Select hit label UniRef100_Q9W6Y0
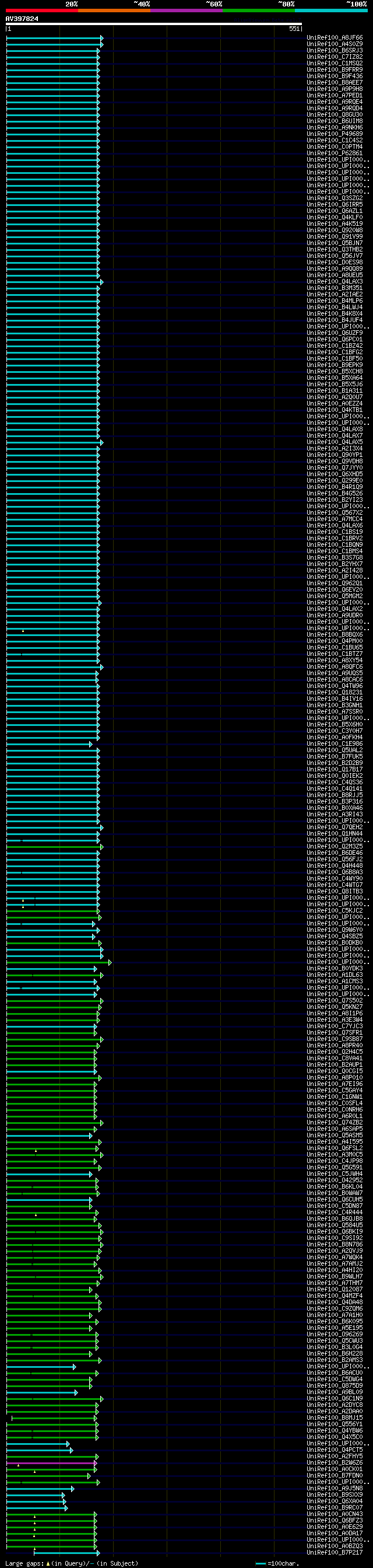Viewport: 373px width, 1568px height. [x=335, y=930]
